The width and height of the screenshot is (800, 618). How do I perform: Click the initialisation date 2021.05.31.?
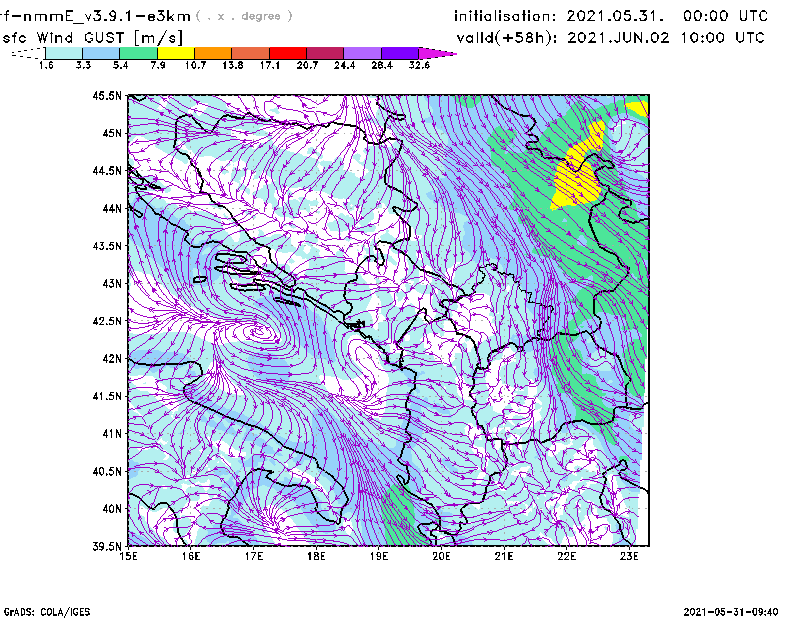tap(615, 16)
